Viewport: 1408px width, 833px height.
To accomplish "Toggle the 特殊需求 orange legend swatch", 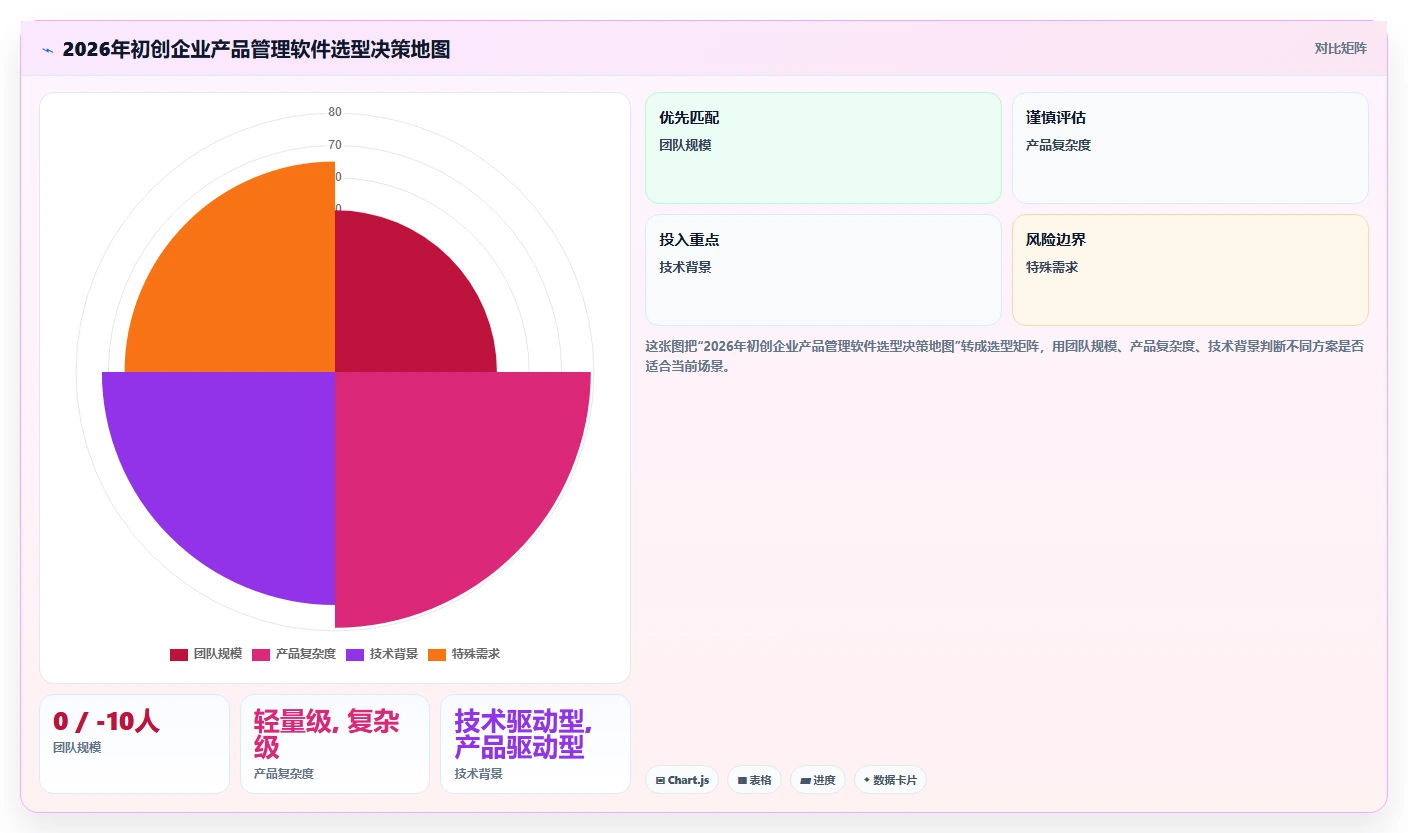I will point(437,654).
